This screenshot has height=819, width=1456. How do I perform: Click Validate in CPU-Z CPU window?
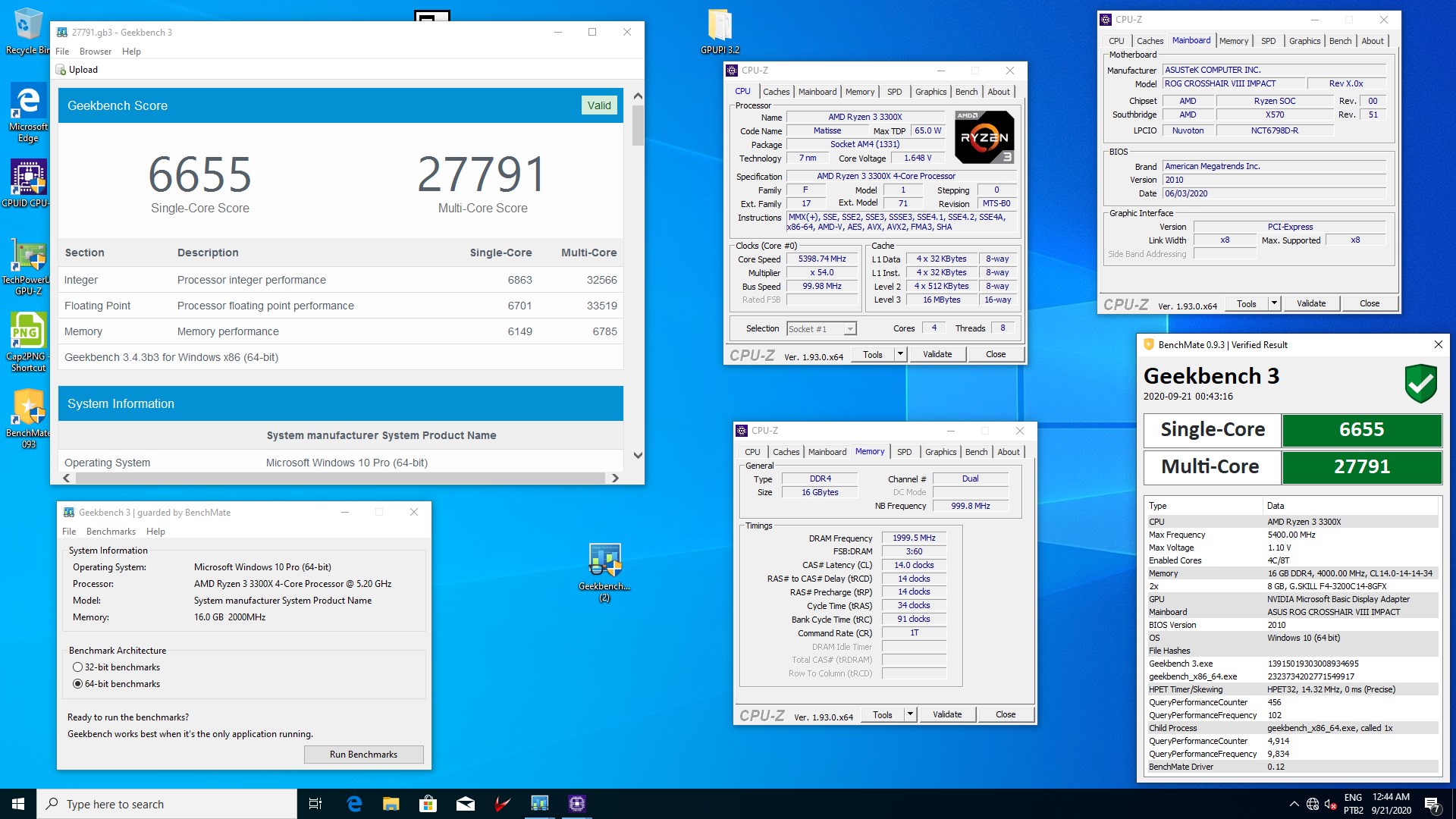pyautogui.click(x=937, y=354)
